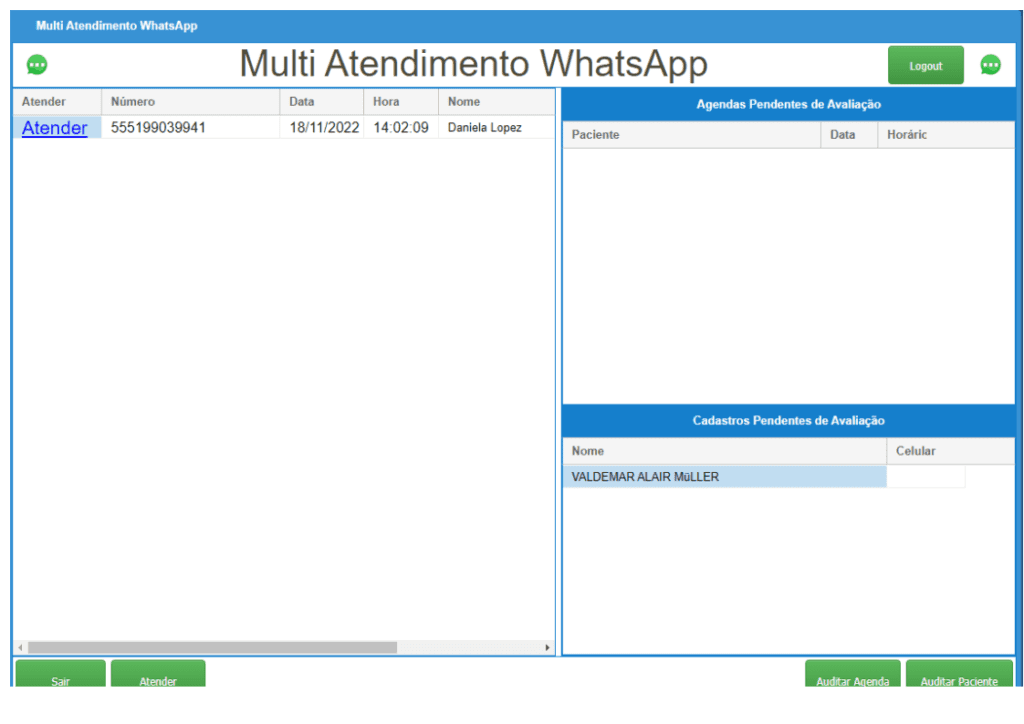The width and height of the screenshot is (1024, 724).
Task: Click the left green chat bubble icon
Action: coord(37,65)
